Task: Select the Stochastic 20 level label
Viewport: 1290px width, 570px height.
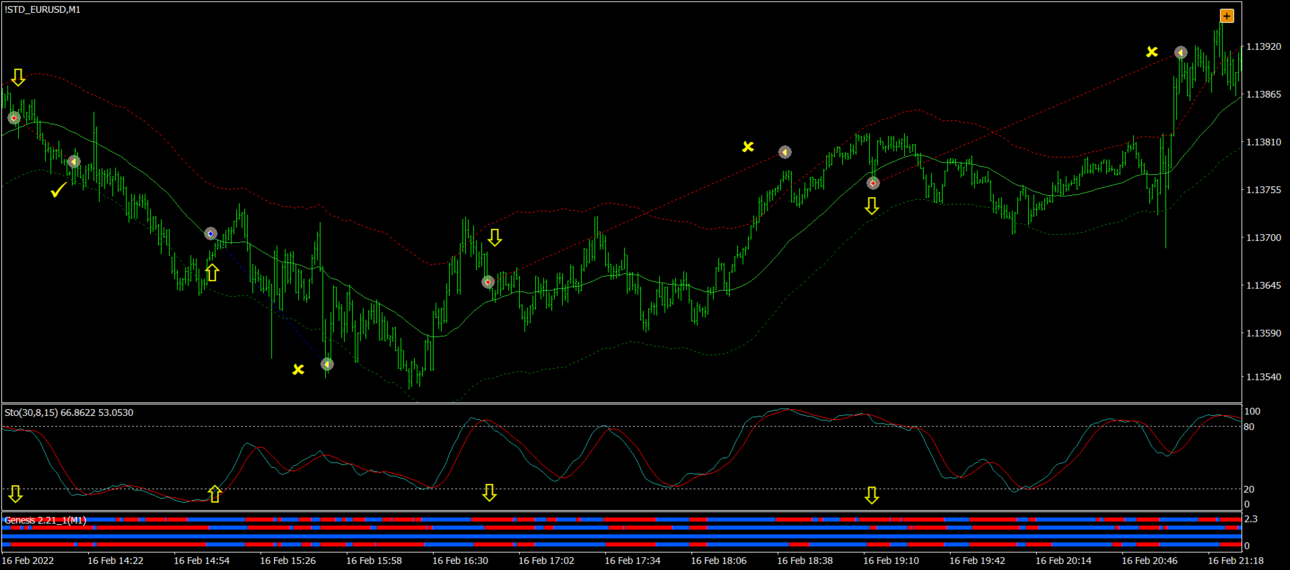Action: pos(1251,489)
